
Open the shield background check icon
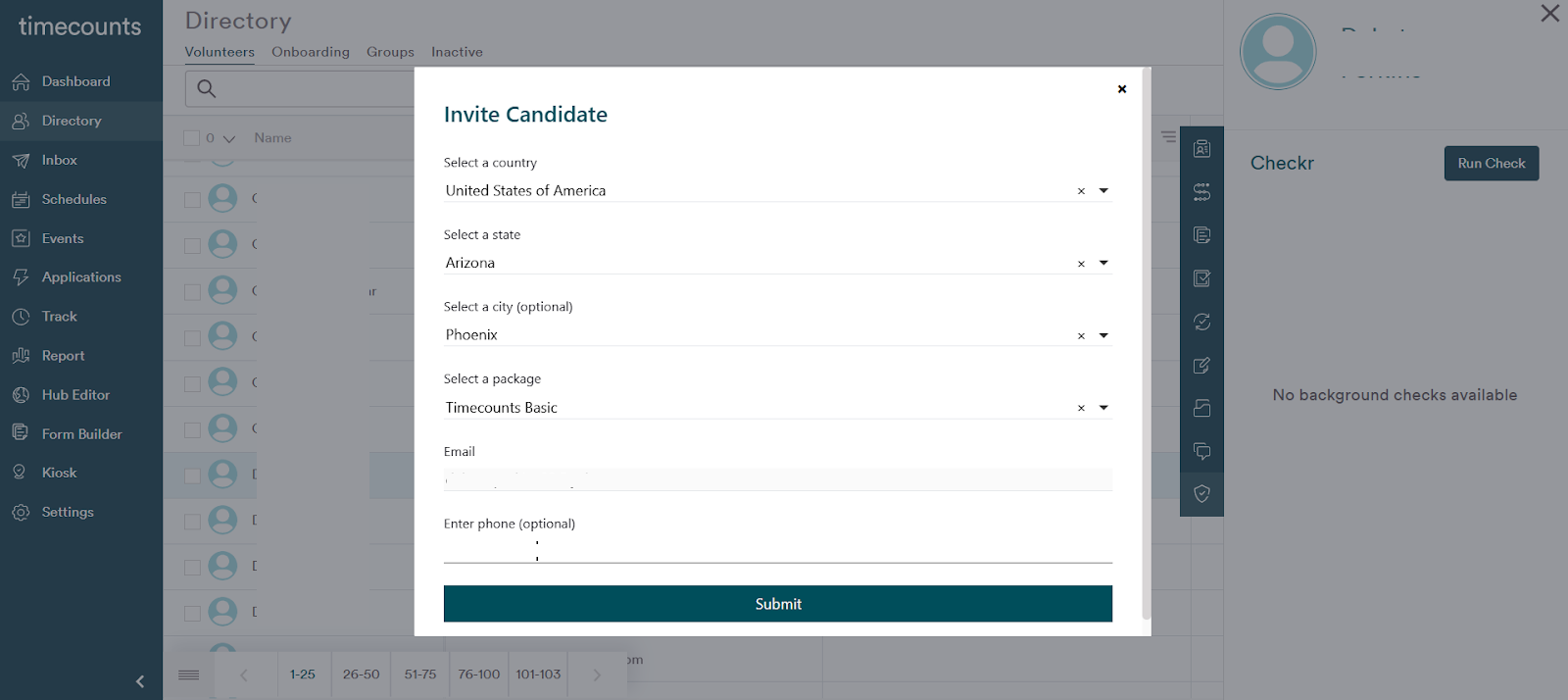tap(1201, 494)
